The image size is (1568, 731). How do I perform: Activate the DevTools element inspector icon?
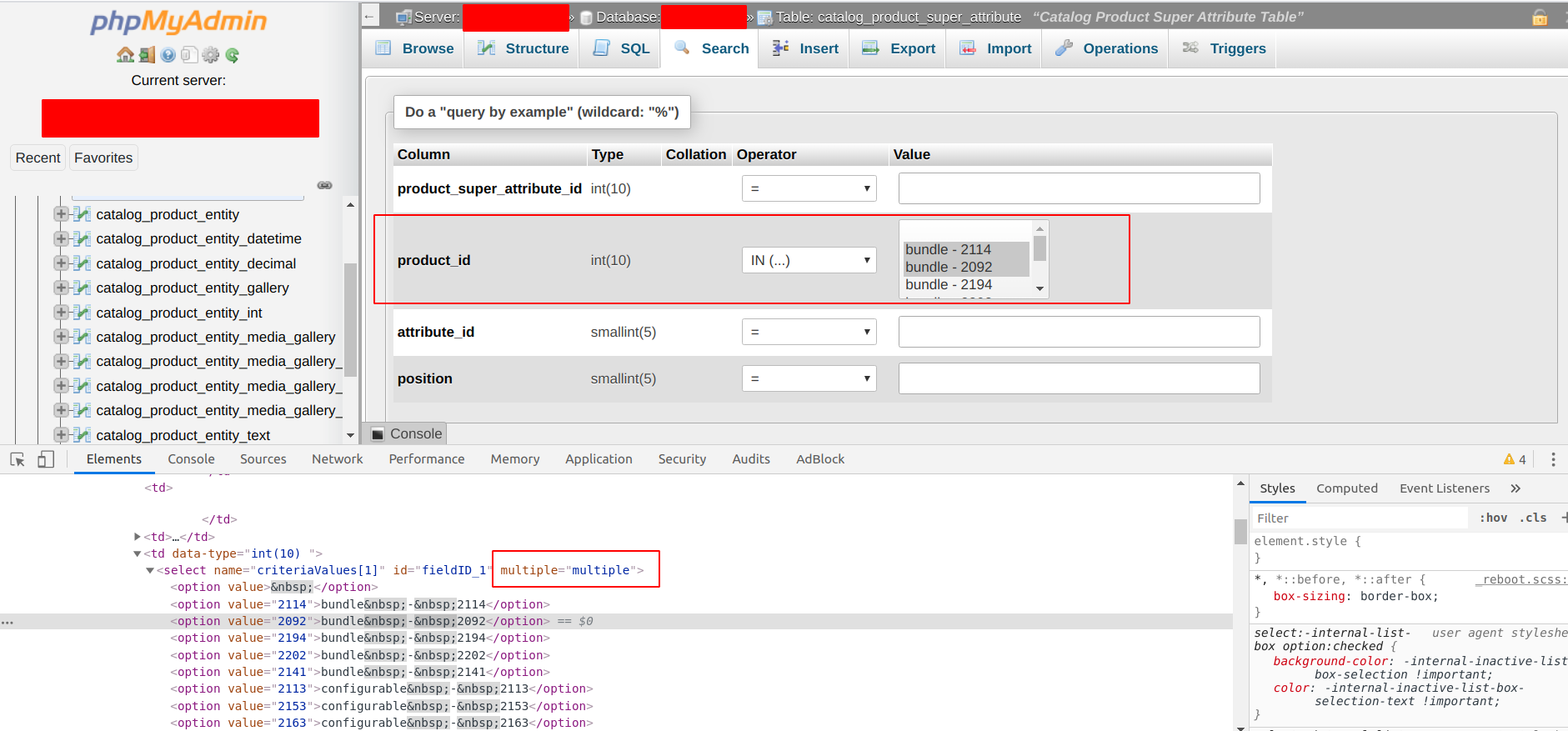click(x=18, y=459)
